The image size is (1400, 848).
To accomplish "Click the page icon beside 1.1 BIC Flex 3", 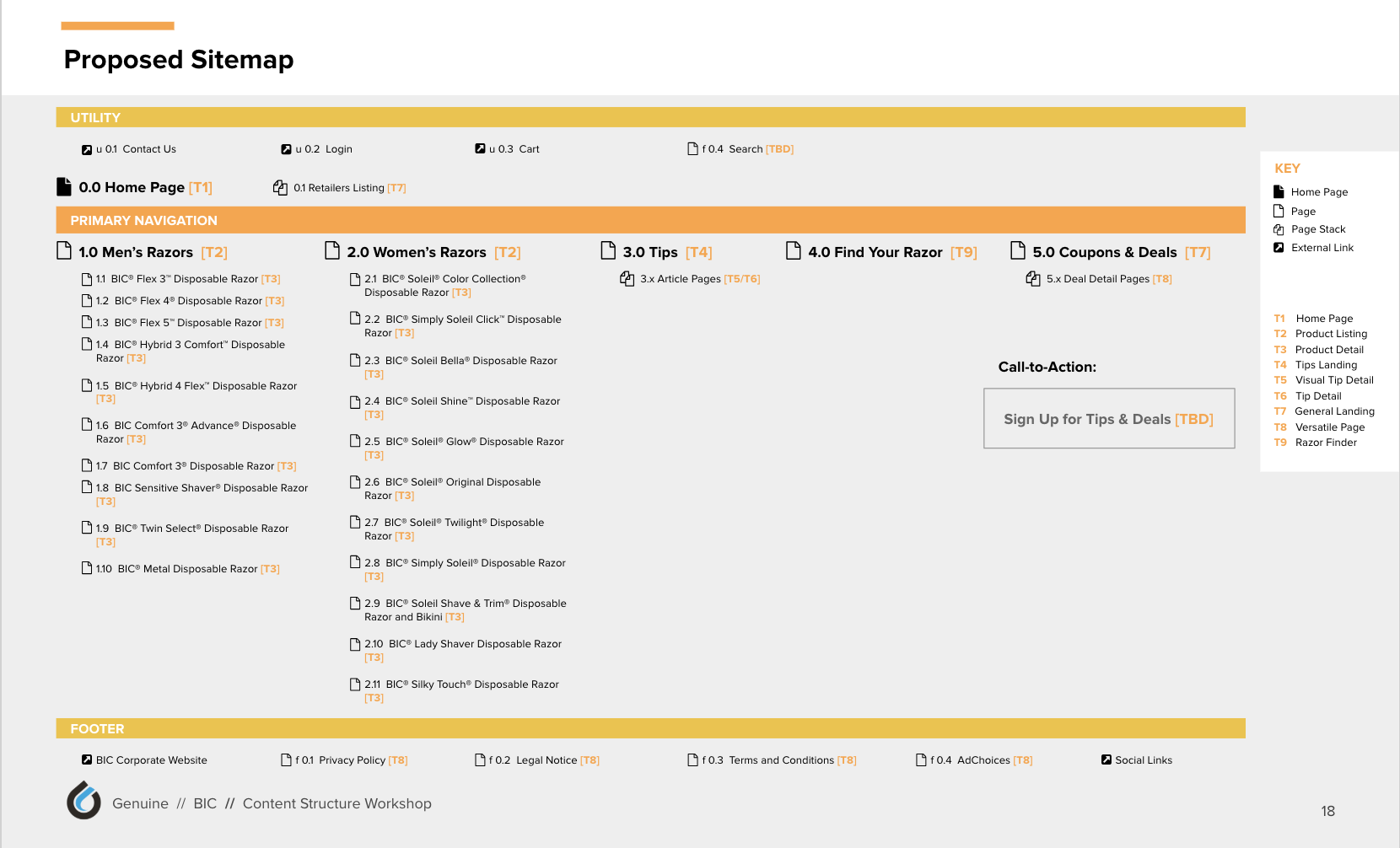I will click(87, 279).
